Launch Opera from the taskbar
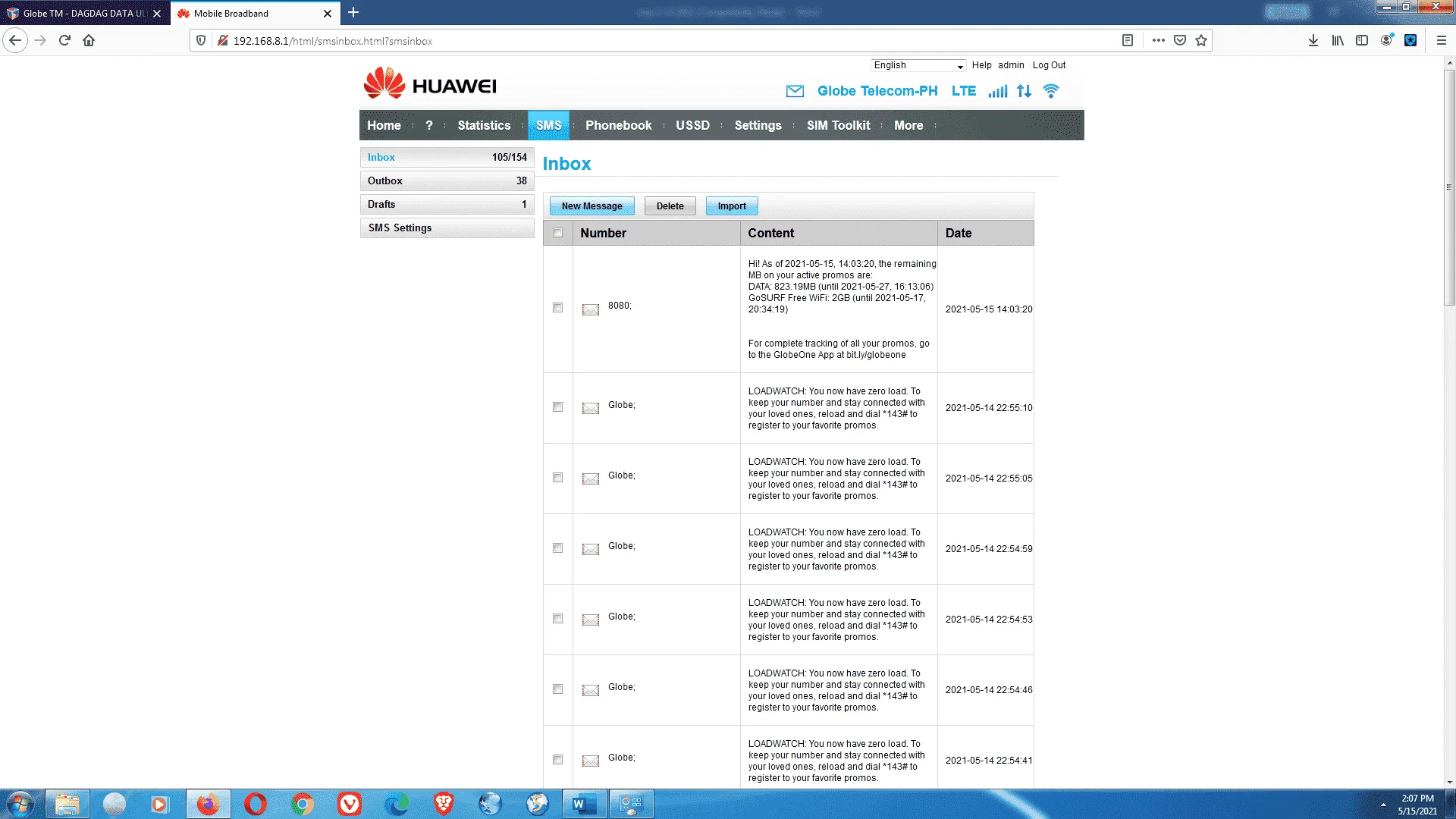 click(256, 804)
